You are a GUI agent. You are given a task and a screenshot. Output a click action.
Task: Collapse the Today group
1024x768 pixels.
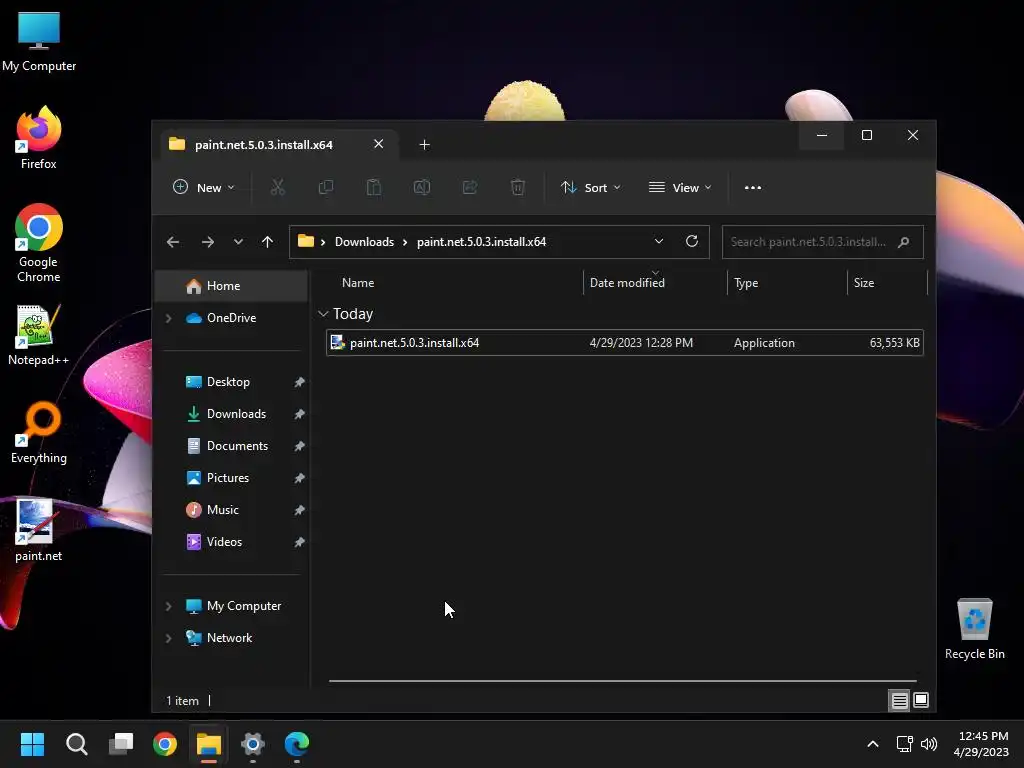point(323,314)
